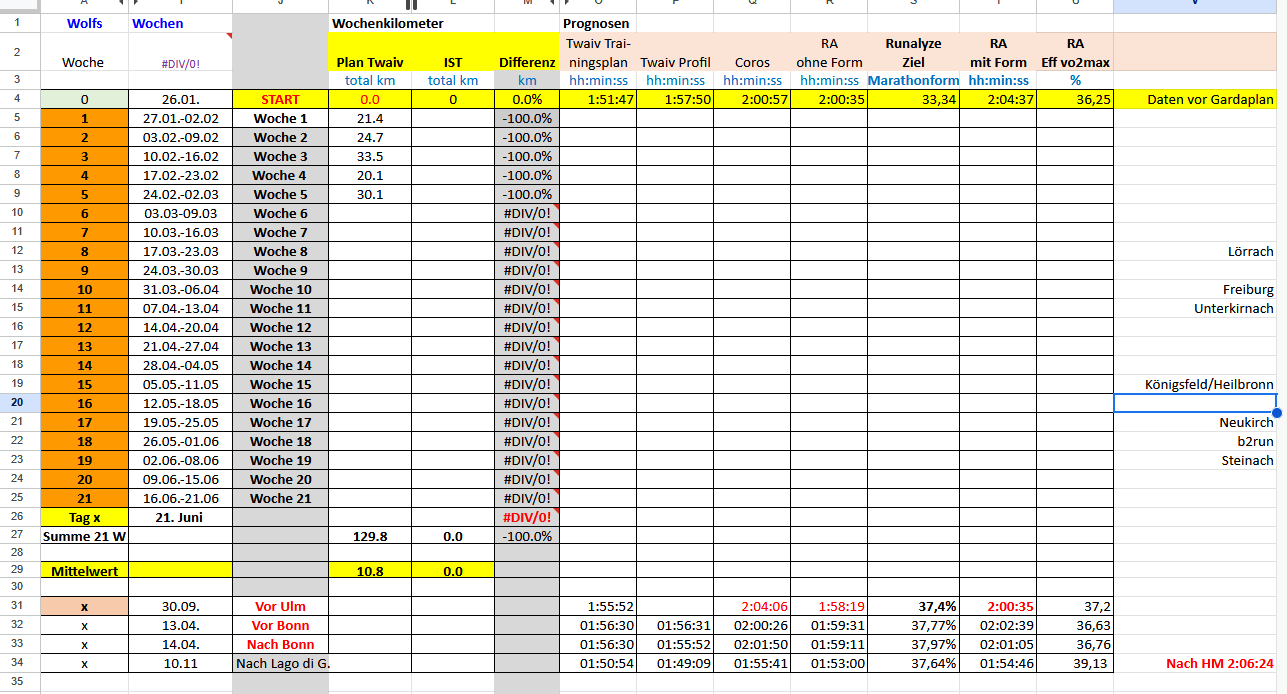Select the '#DIV/0!' cell in Woche 10 row
The height and width of the screenshot is (694, 1287).
click(x=527, y=289)
